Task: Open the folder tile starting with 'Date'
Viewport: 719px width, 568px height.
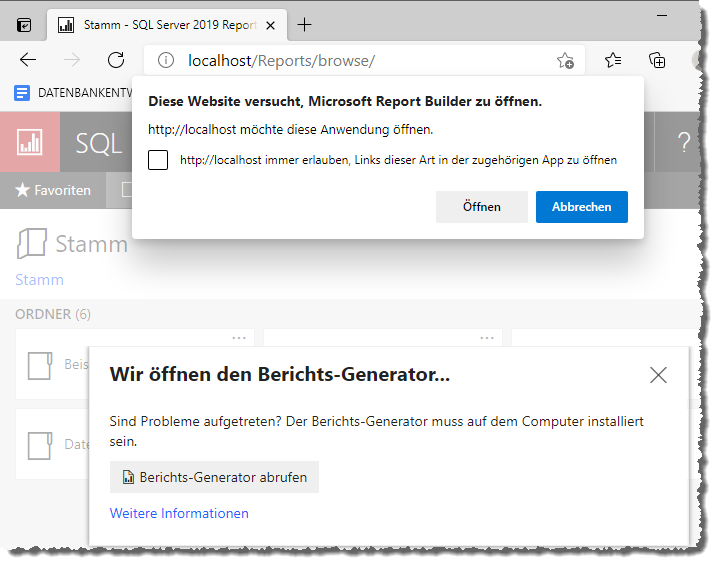Action: point(52,444)
